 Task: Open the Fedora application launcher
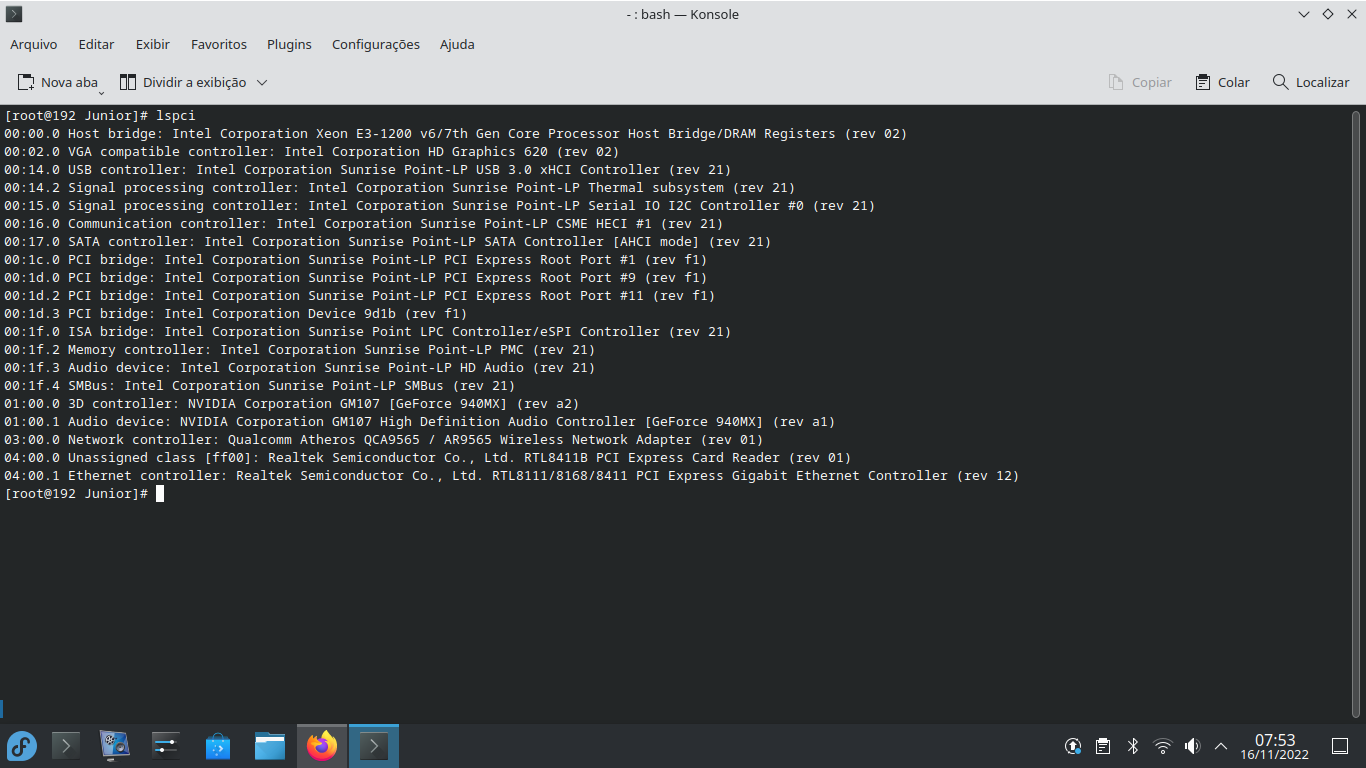point(22,745)
